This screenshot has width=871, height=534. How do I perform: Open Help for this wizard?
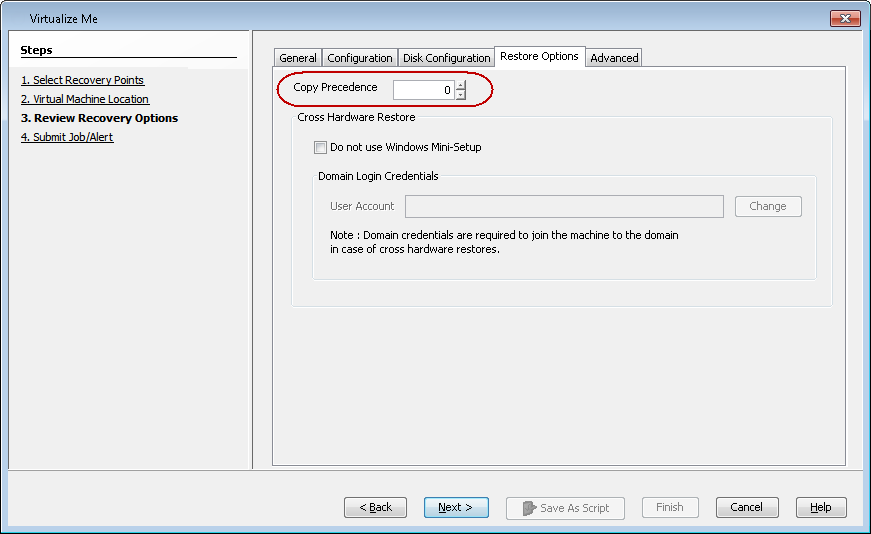(x=820, y=507)
